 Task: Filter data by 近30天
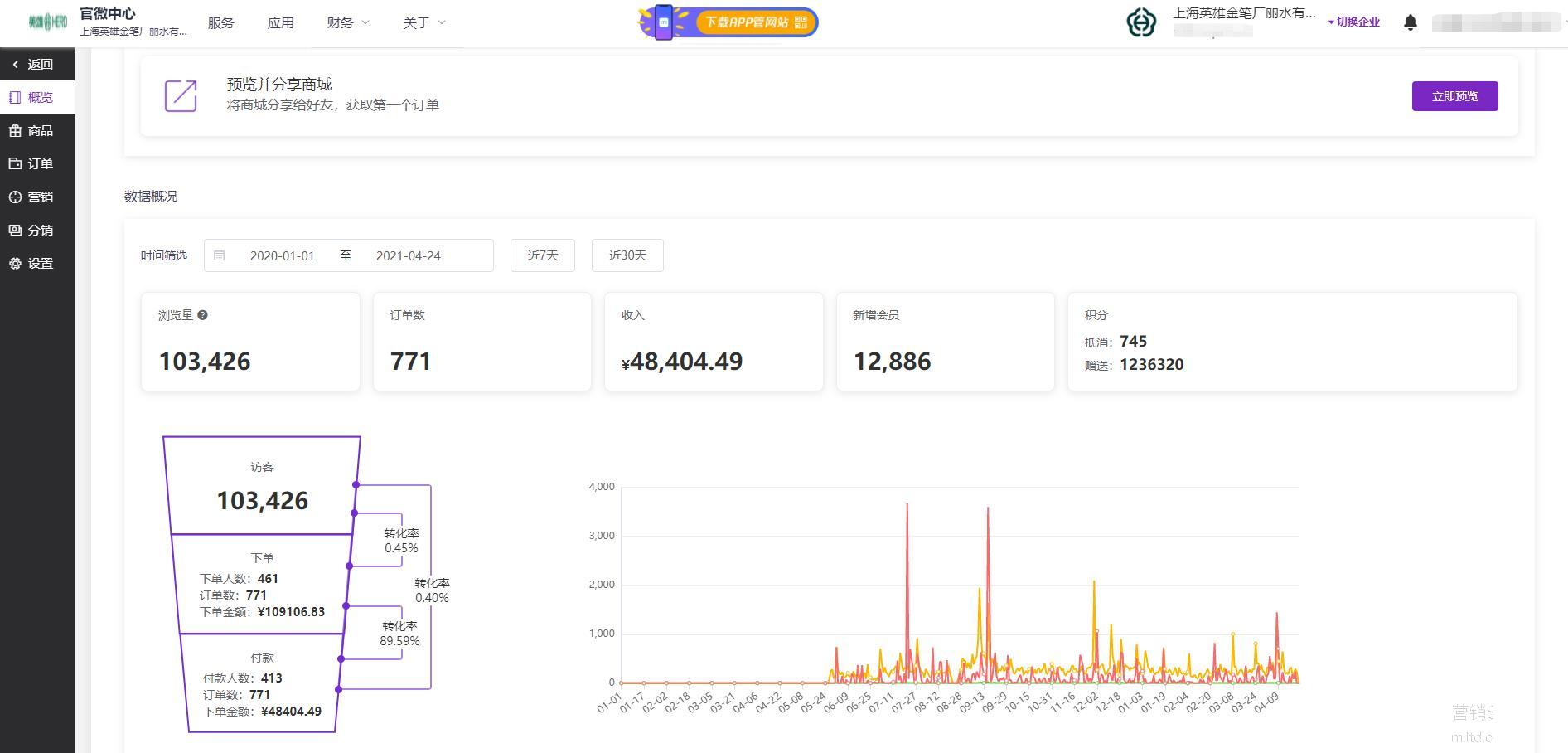(627, 255)
